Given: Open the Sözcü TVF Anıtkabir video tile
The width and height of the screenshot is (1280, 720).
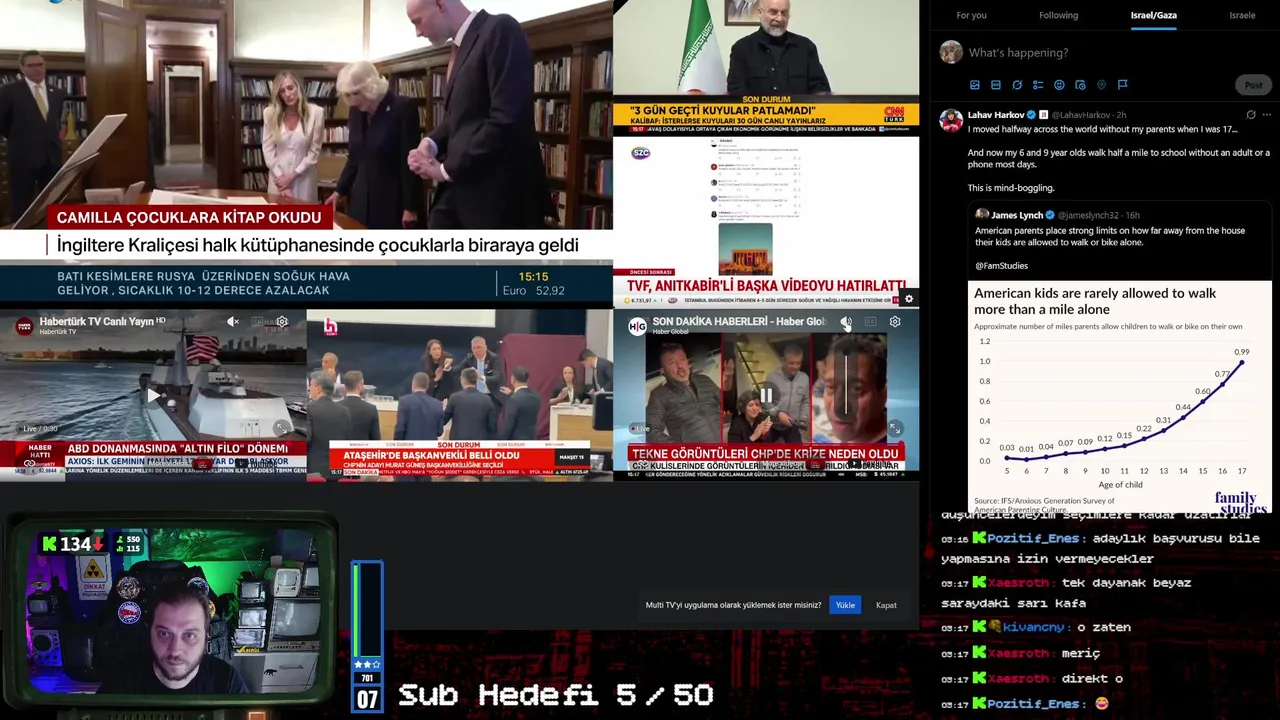Looking at the screenshot, I should [x=766, y=221].
